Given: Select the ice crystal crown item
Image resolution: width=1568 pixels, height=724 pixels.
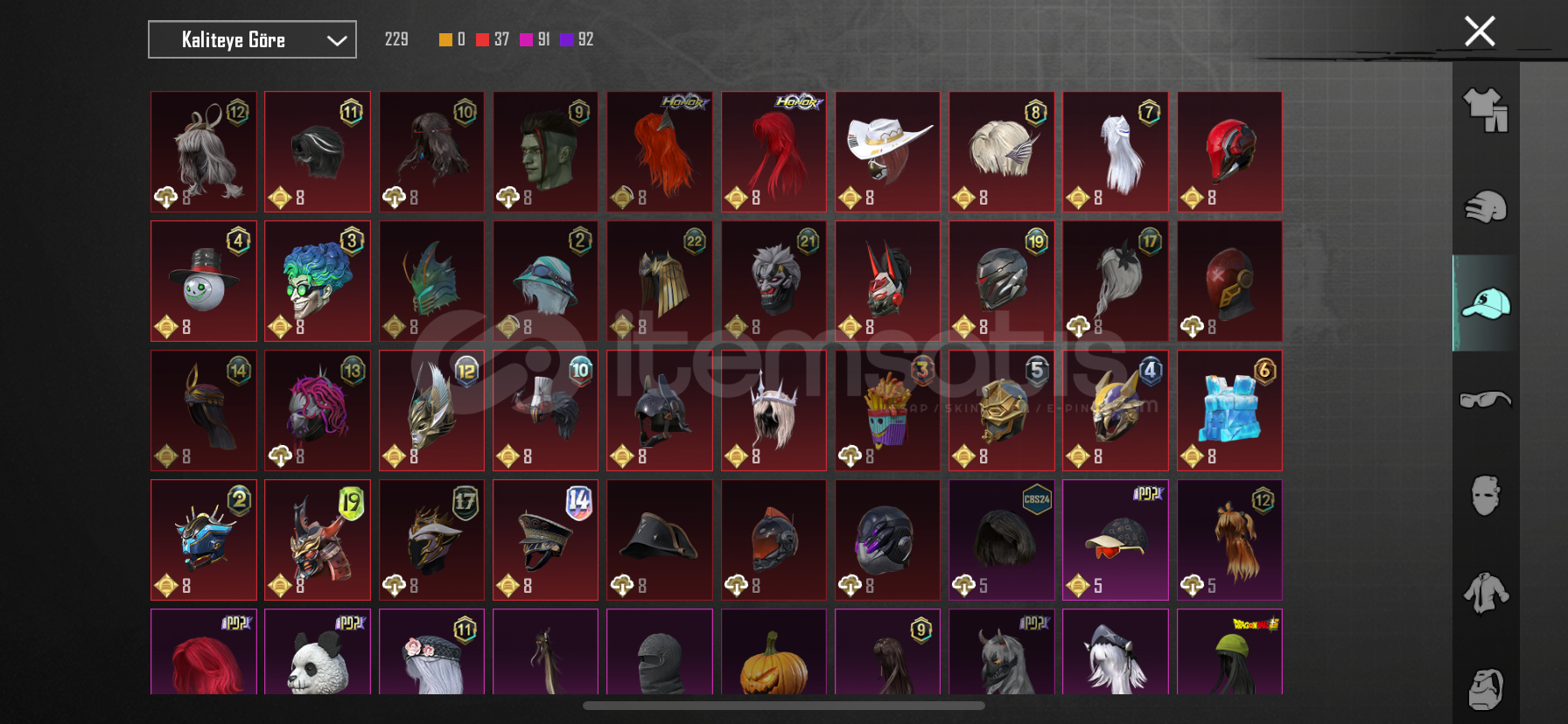Looking at the screenshot, I should click(x=1229, y=410).
